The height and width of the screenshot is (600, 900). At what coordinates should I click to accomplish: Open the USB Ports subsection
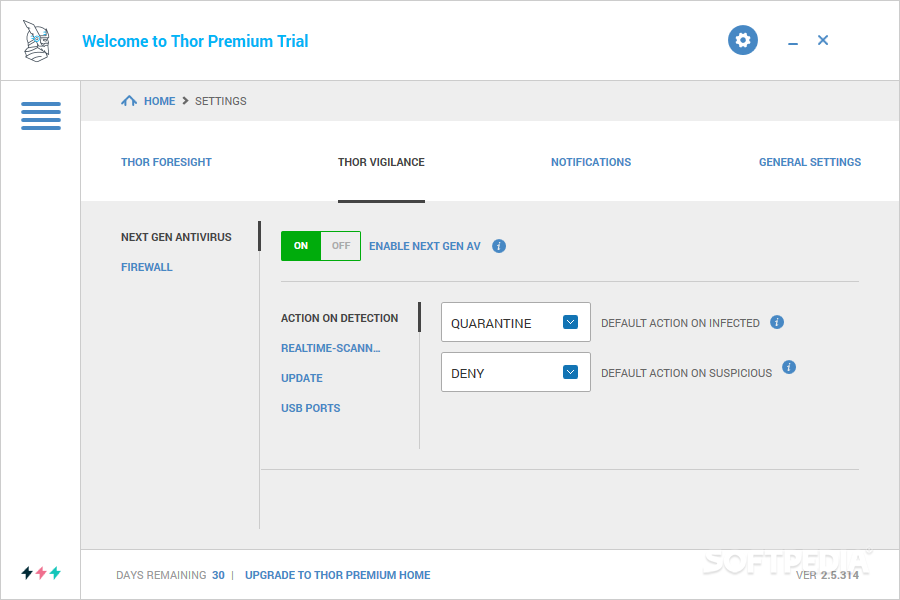pos(311,408)
